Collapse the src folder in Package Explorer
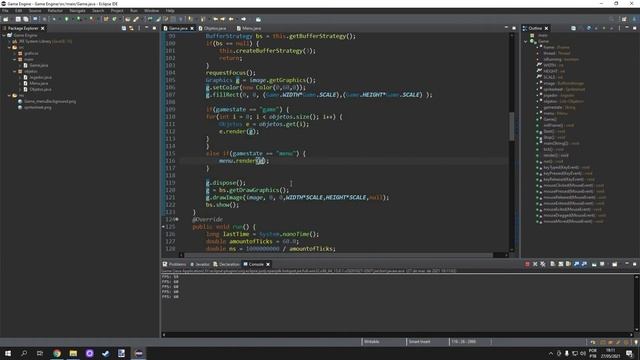This screenshot has height=360, width=640. [x=9, y=47]
